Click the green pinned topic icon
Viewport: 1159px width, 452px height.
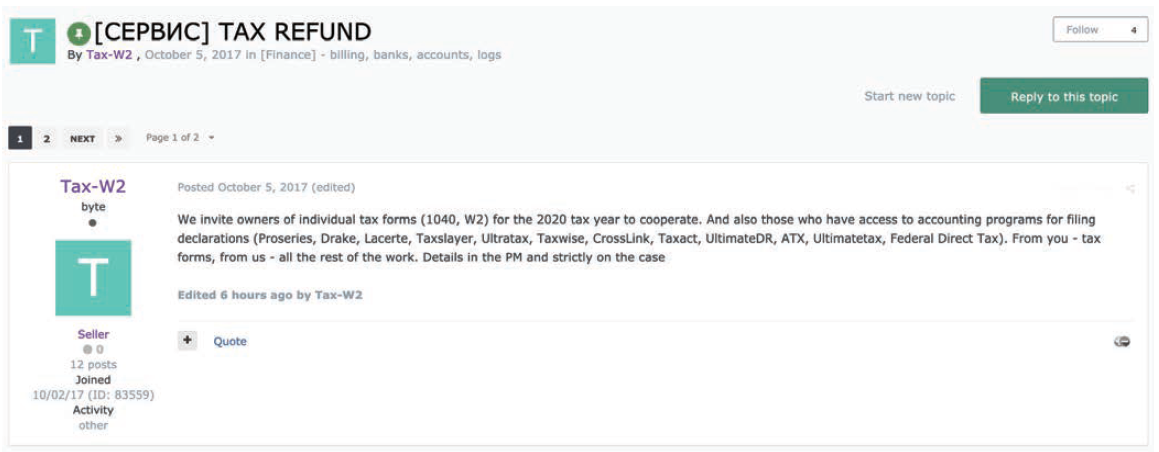79,32
